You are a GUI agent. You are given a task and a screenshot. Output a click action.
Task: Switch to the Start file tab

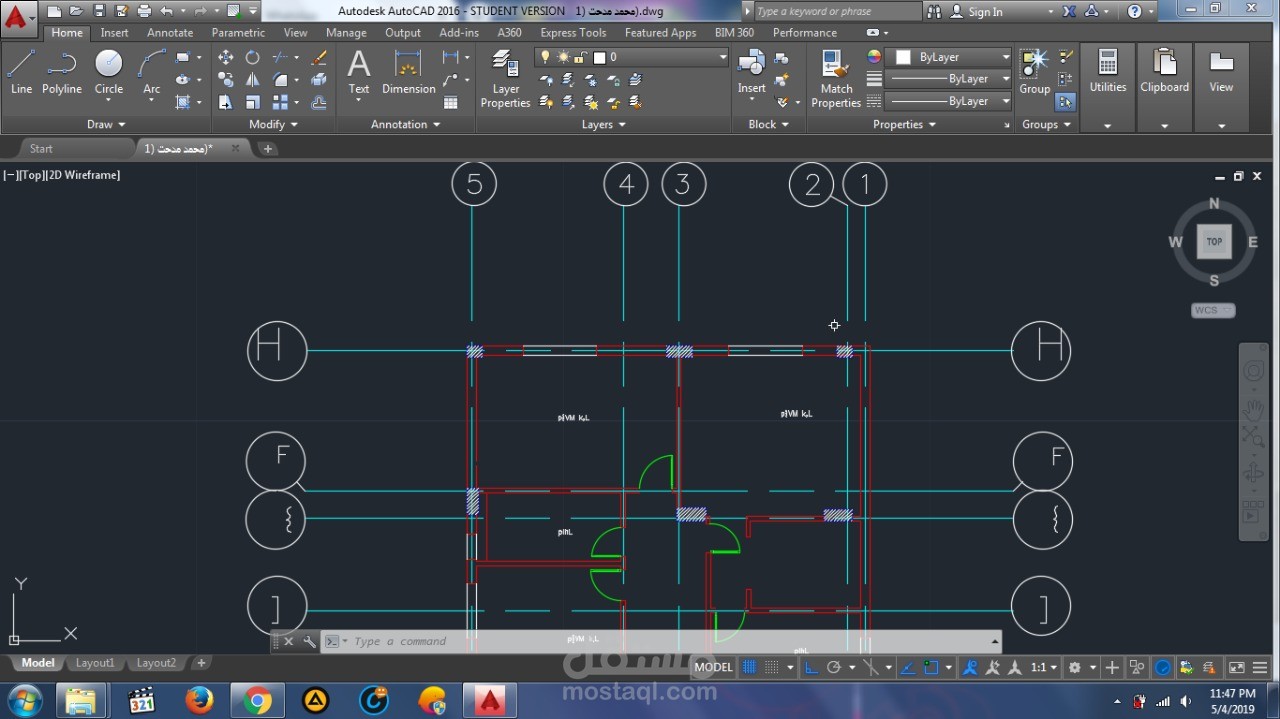tap(41, 148)
